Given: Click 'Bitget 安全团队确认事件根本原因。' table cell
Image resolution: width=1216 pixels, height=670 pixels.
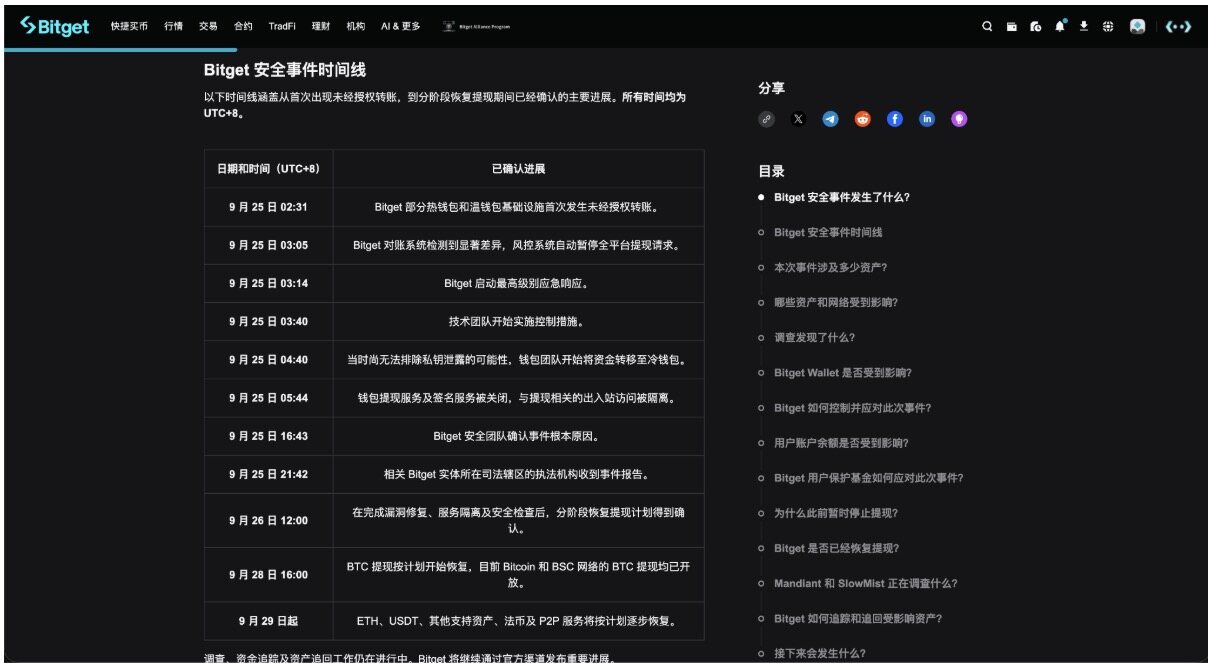Looking at the screenshot, I should pos(518,436).
